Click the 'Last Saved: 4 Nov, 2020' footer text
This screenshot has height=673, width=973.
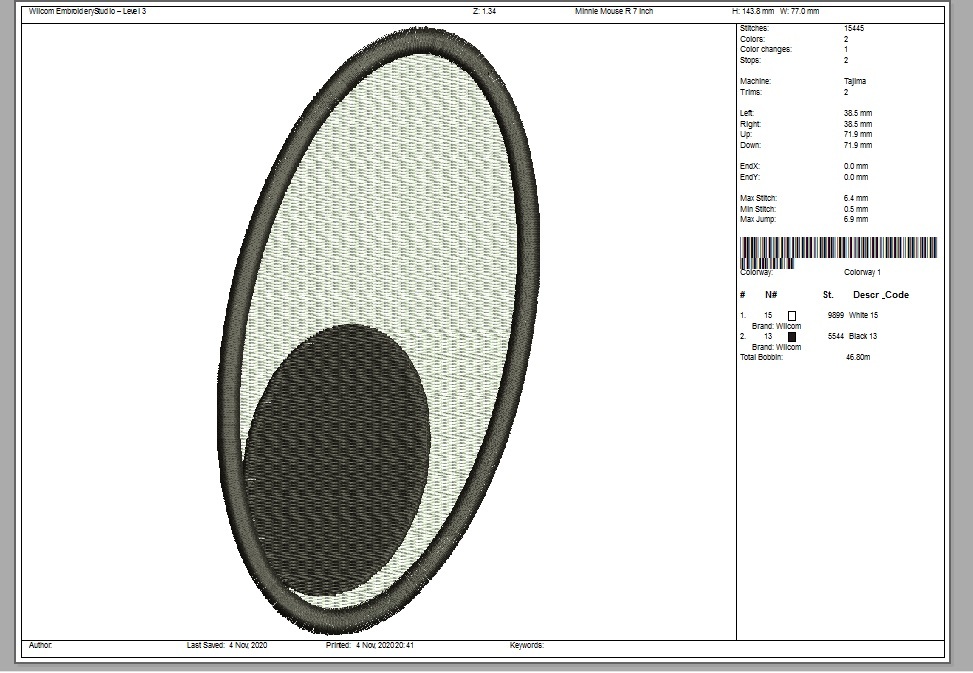[227, 646]
